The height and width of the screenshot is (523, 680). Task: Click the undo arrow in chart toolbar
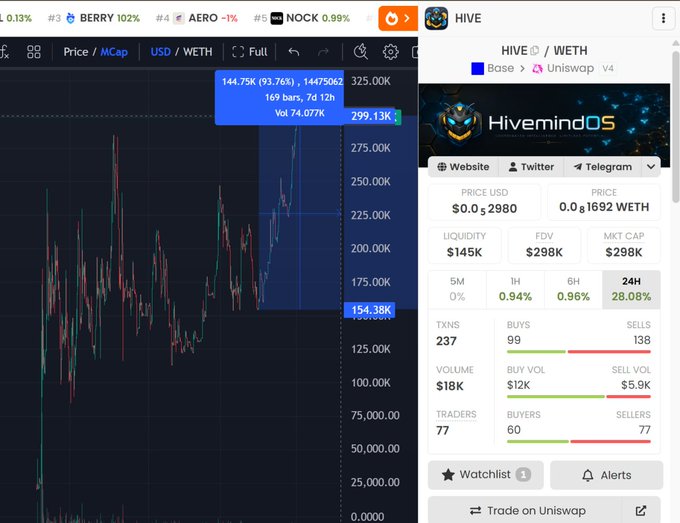294,52
